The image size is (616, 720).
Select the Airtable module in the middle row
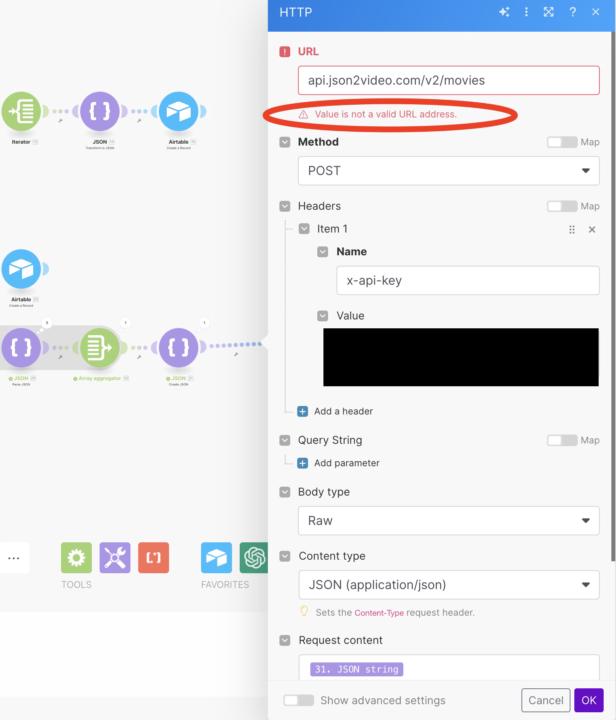21,269
